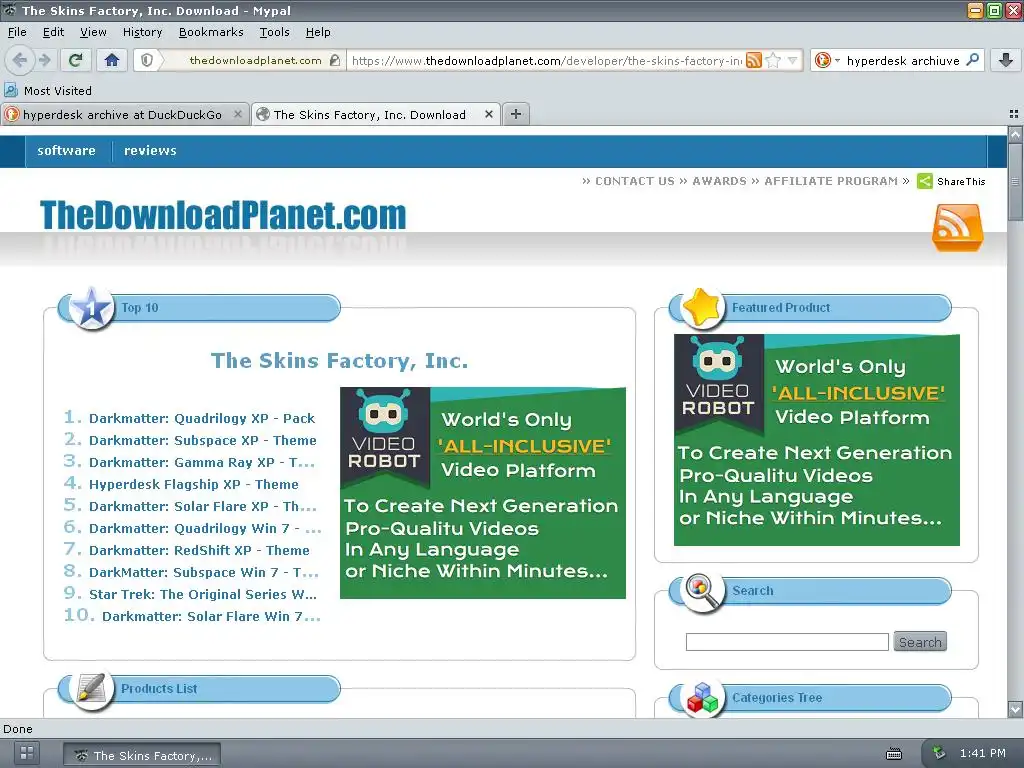Viewport: 1024px width, 768px height.
Task: Open the CONTACT US link
Action: pyautogui.click(x=634, y=181)
